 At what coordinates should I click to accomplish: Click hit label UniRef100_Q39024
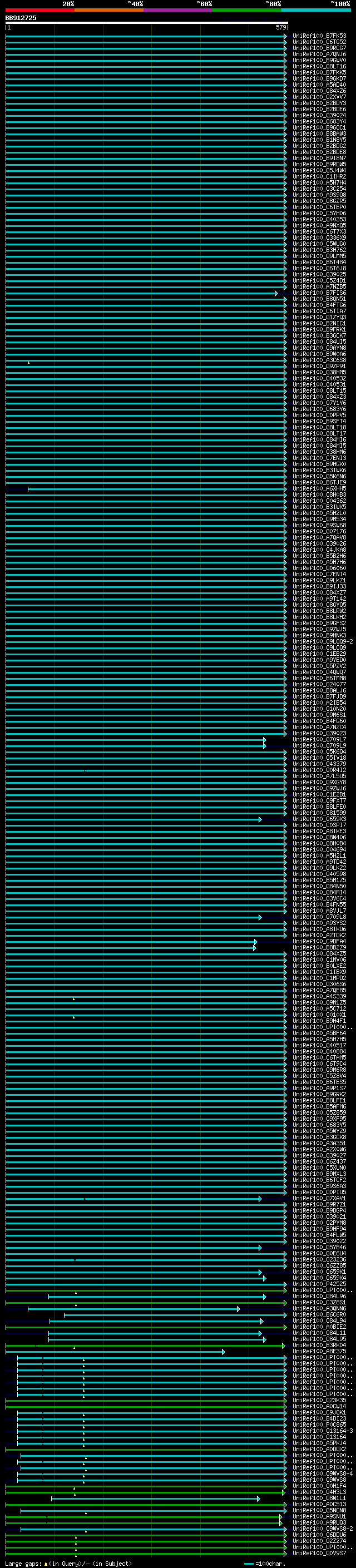[x=319, y=115]
